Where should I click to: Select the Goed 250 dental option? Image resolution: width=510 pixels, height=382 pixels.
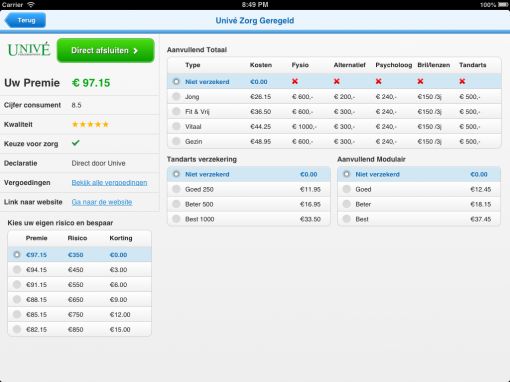click(249, 189)
